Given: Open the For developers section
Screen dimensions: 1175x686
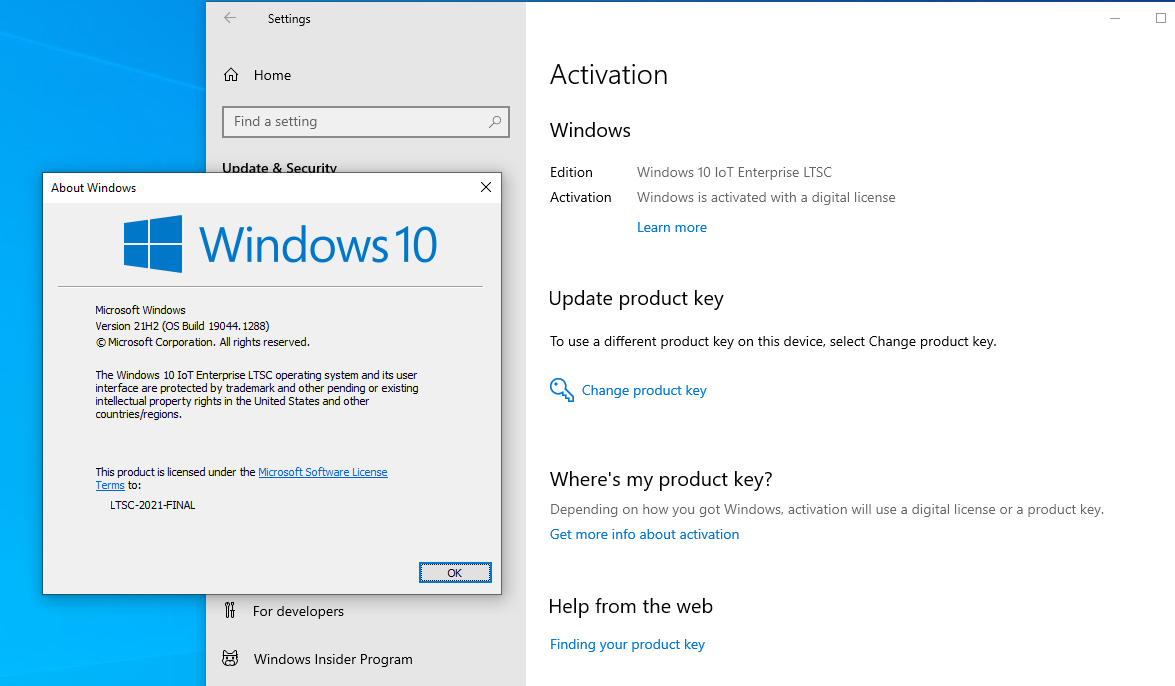Looking at the screenshot, I should (298, 611).
